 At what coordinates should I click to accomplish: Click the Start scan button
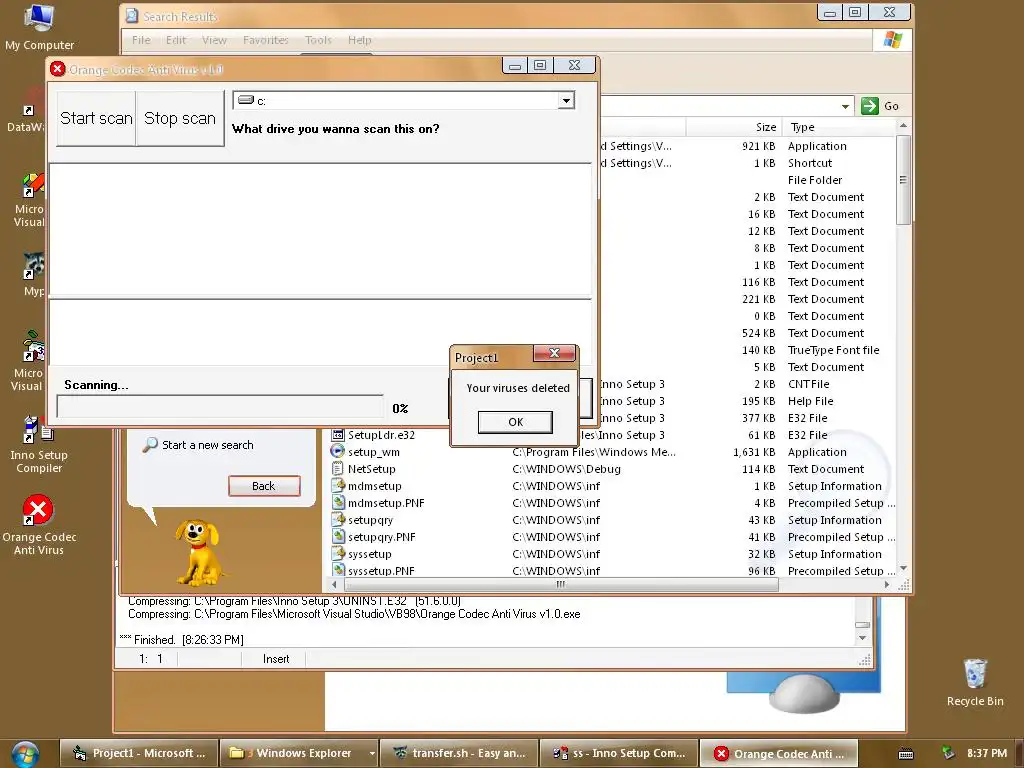(x=96, y=118)
